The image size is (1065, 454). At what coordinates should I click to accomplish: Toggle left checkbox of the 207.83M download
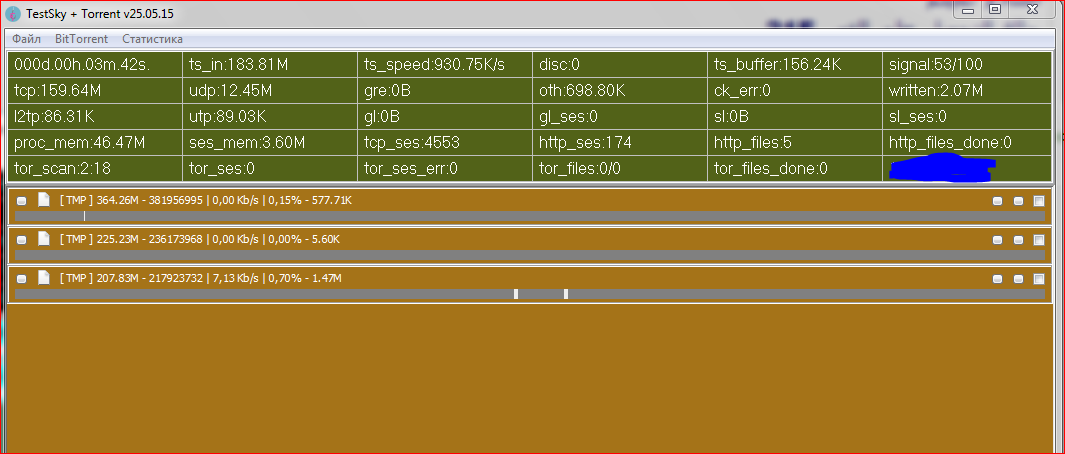(22, 279)
